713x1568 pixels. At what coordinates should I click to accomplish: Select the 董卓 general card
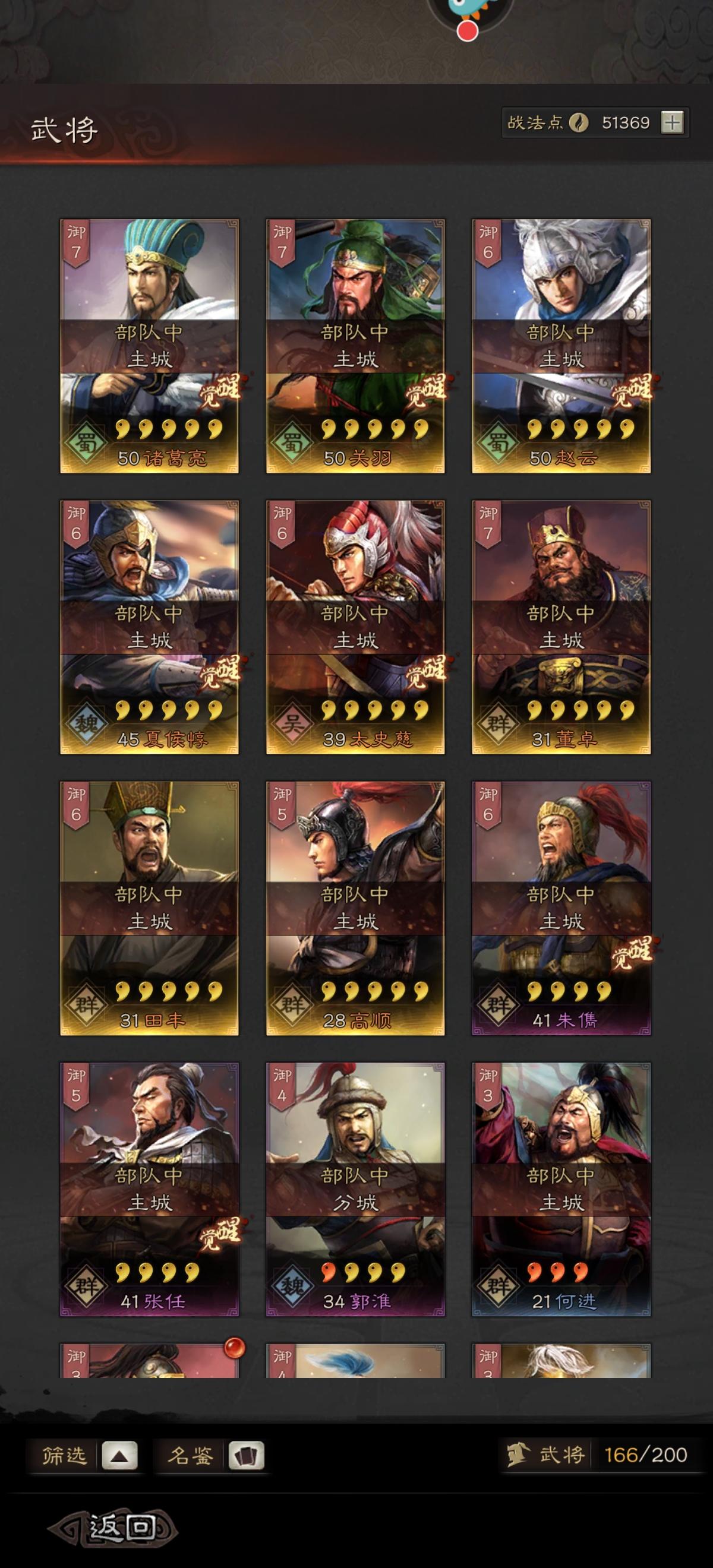[x=561, y=627]
